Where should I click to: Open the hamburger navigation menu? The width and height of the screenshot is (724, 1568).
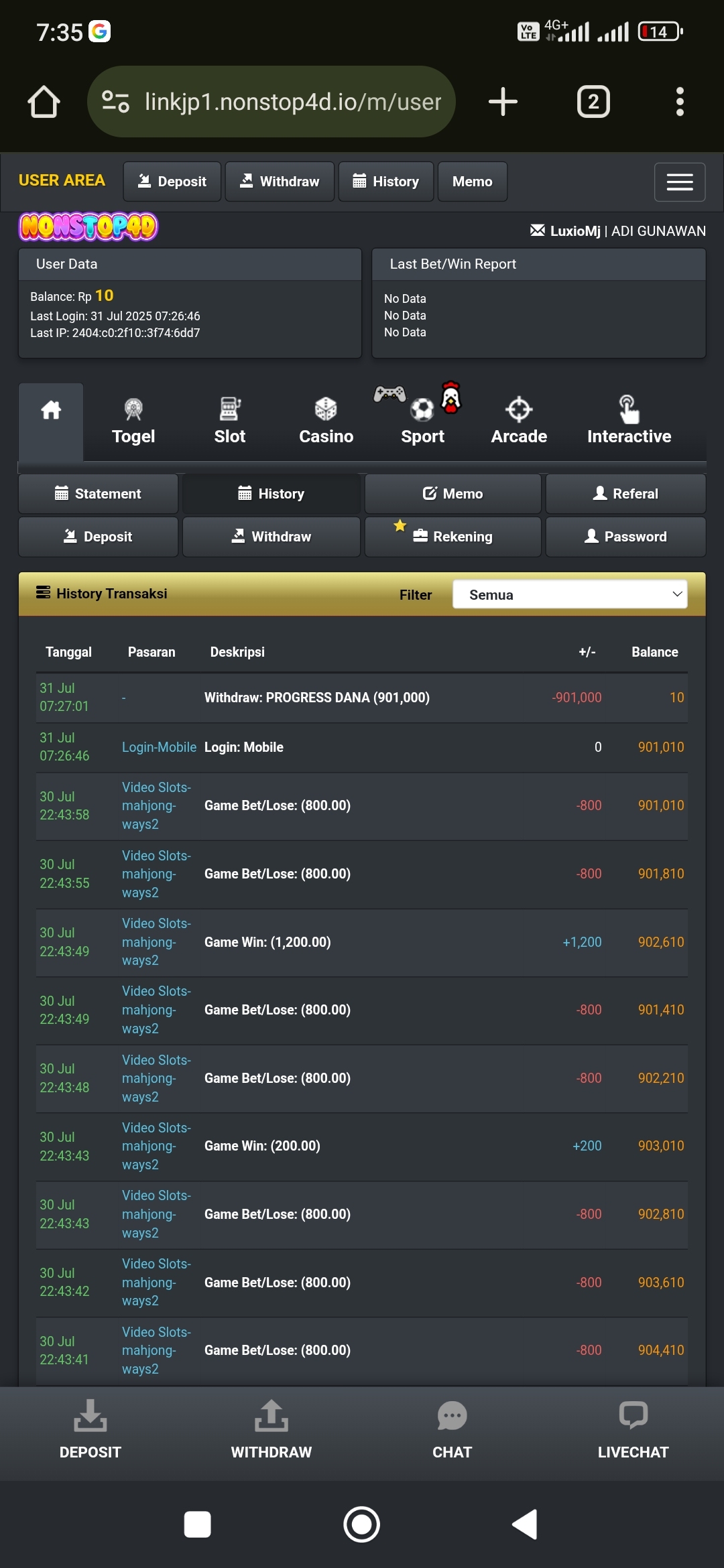680,182
